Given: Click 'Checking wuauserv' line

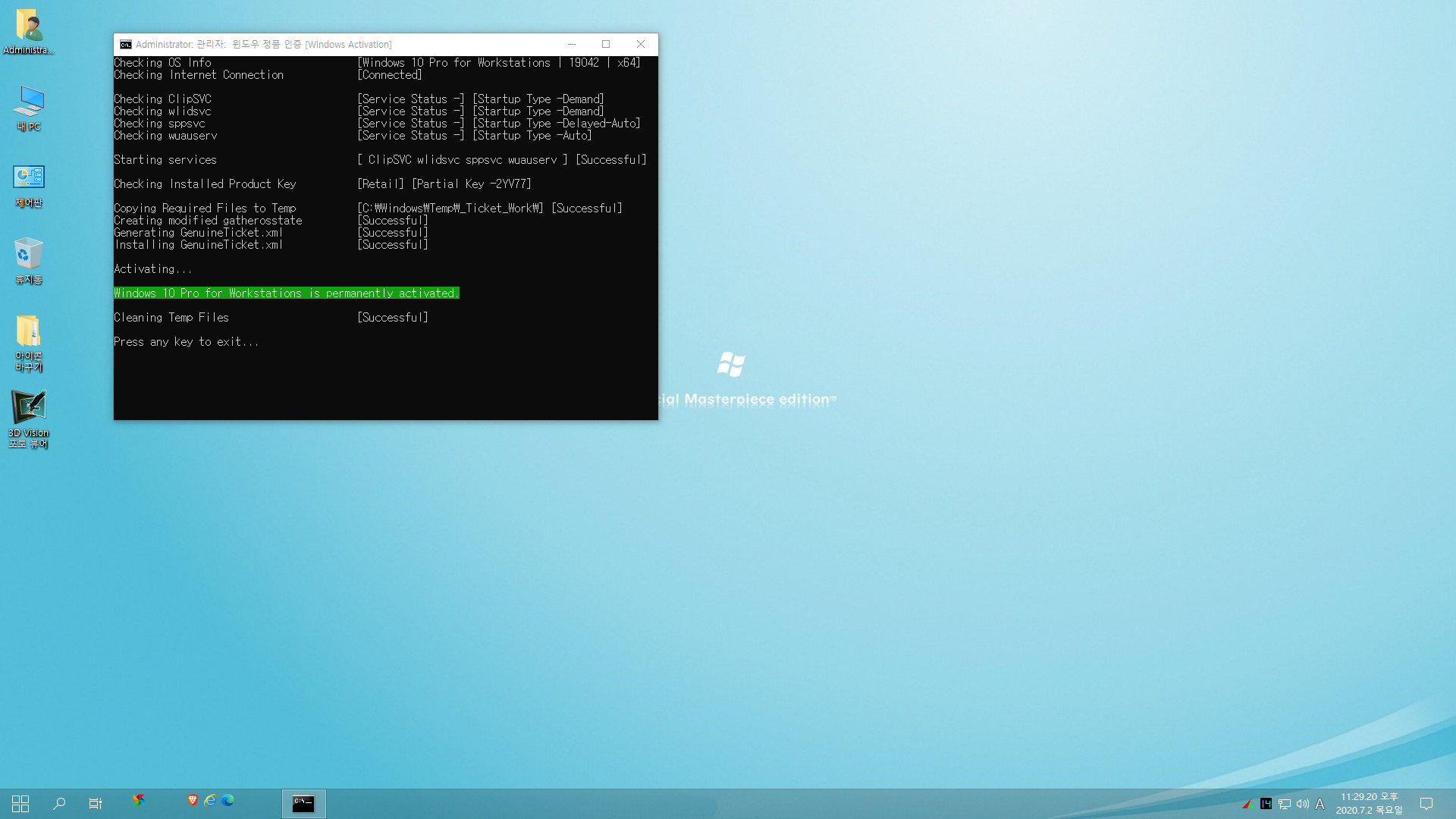Looking at the screenshot, I should (165, 136).
